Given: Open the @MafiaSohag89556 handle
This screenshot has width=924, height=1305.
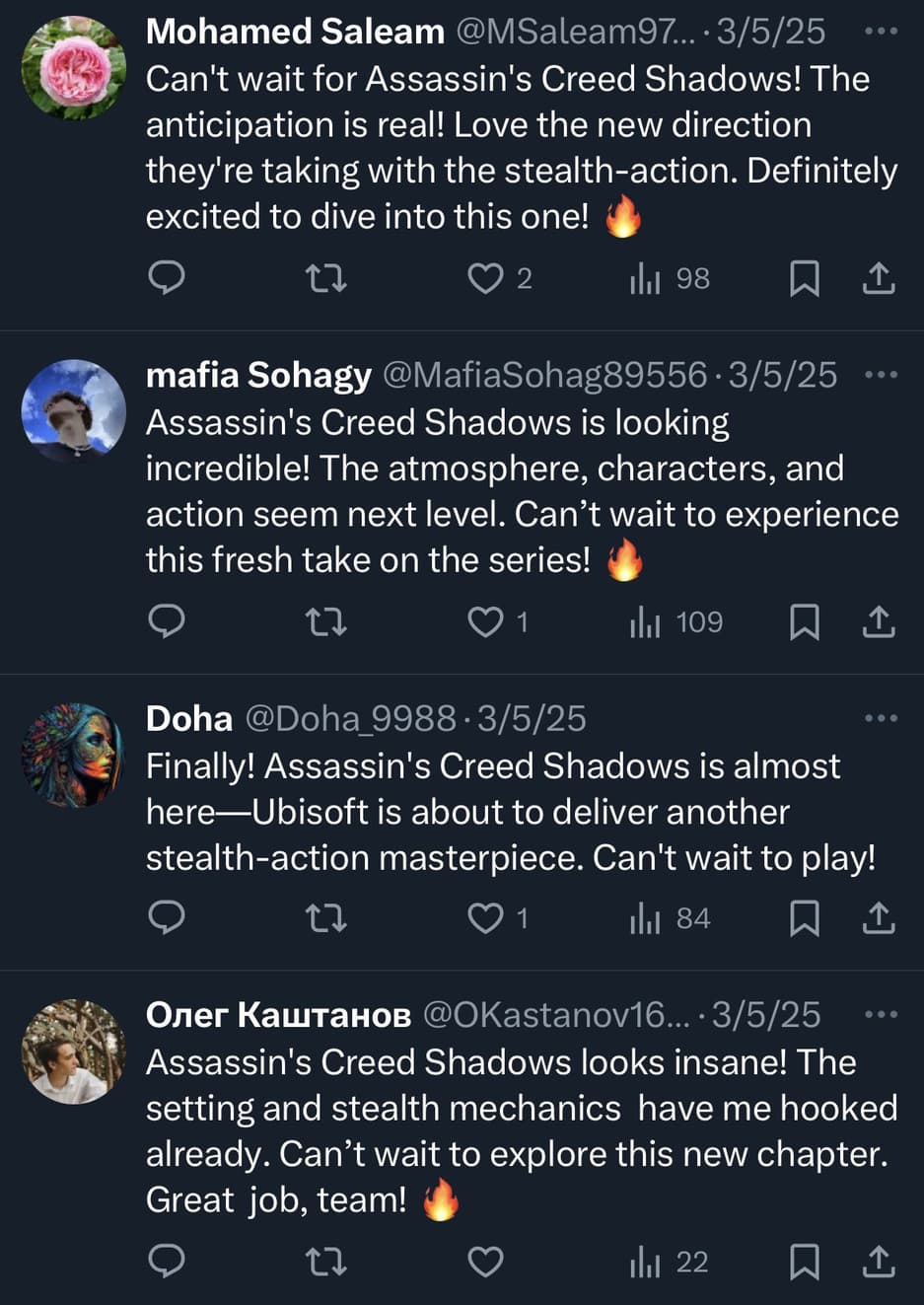Looking at the screenshot, I should 544,375.
